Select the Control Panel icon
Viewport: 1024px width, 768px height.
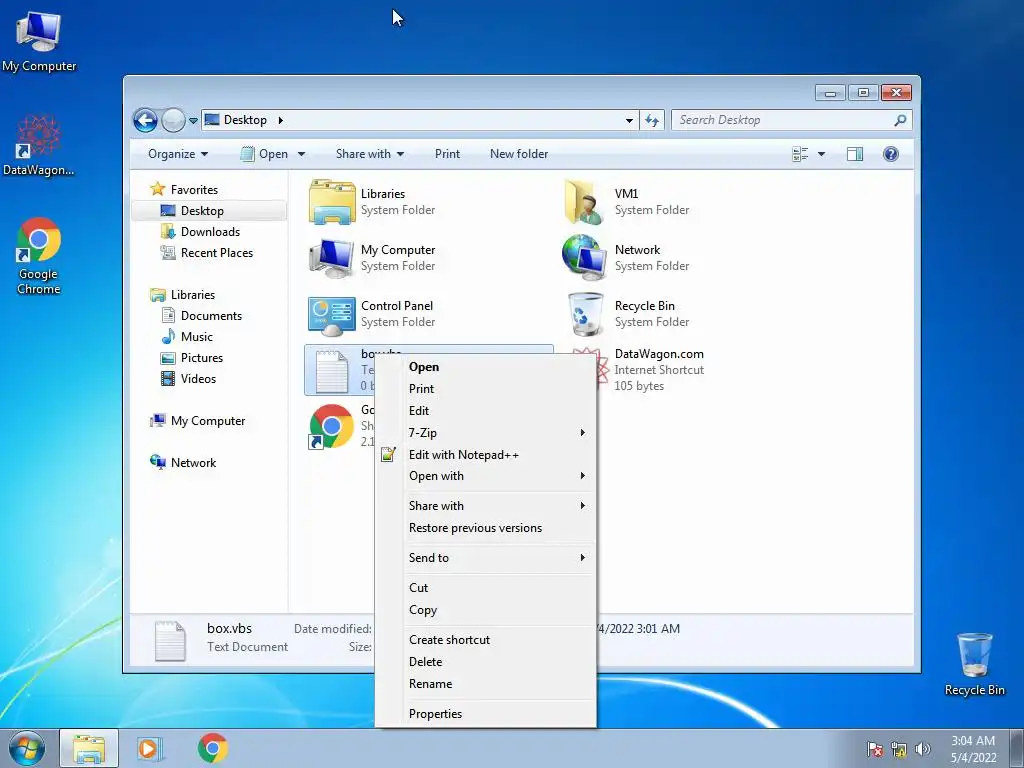pyautogui.click(x=332, y=315)
